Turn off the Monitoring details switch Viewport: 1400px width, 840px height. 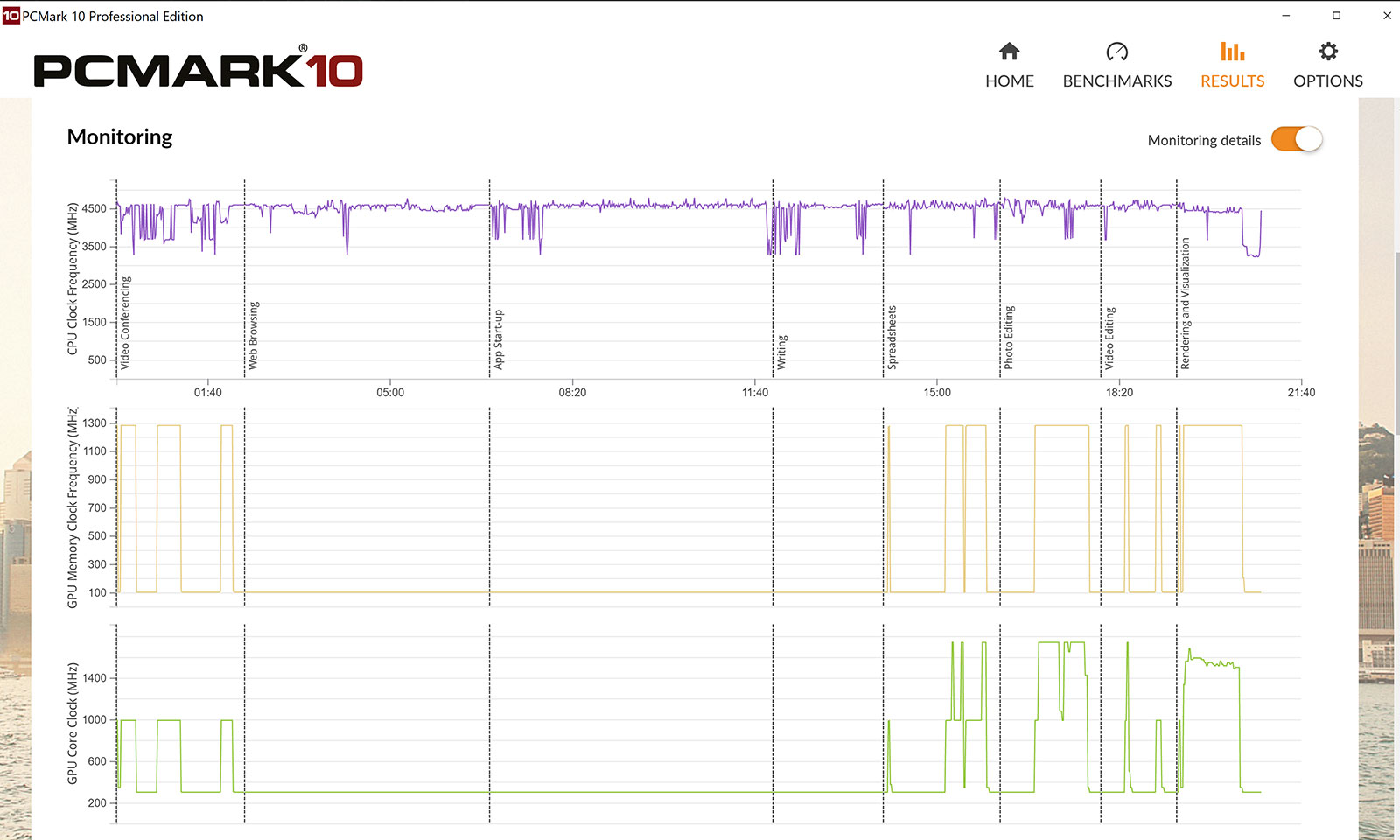(1297, 139)
